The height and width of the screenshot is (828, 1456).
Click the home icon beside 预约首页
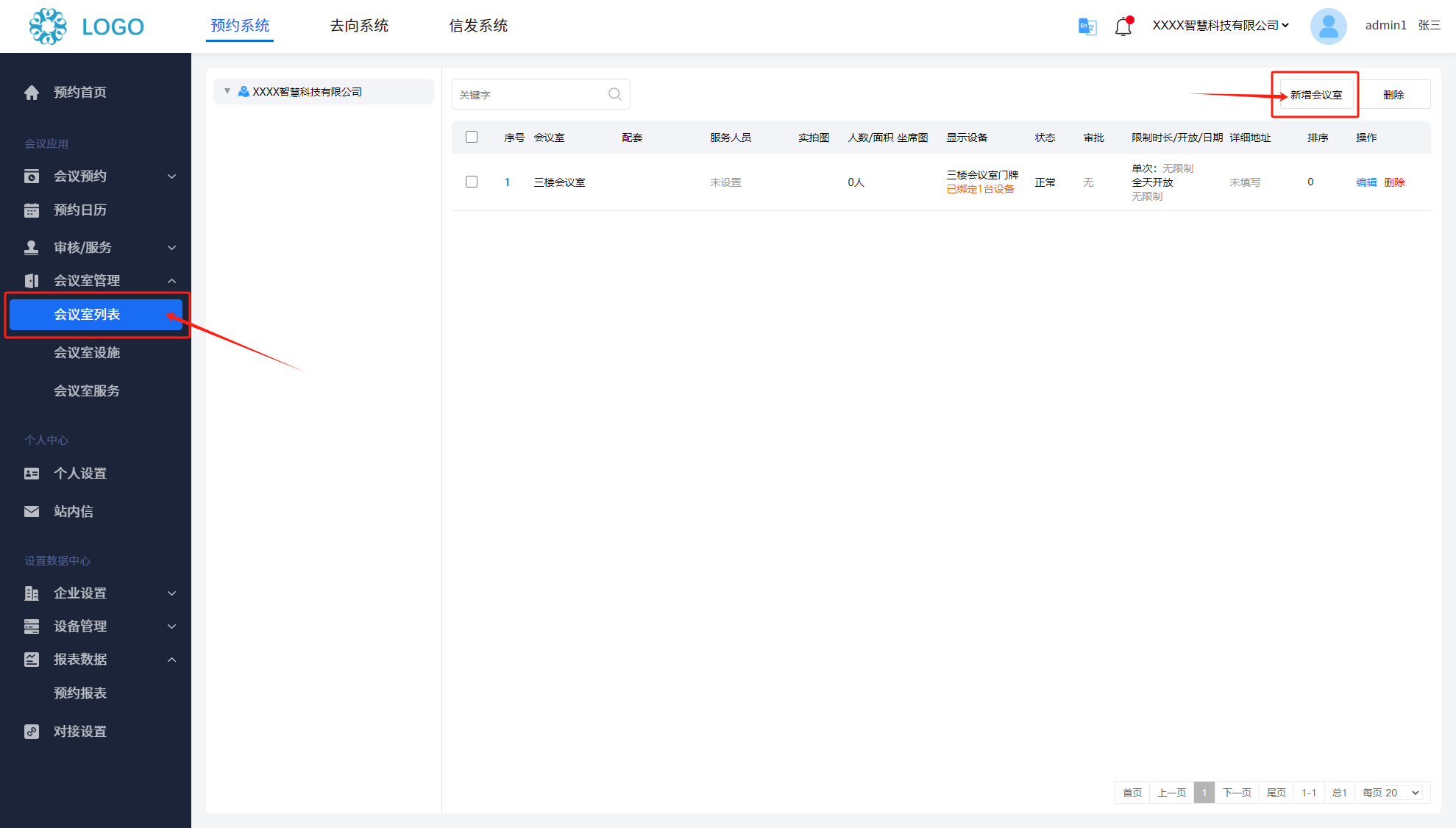click(32, 93)
